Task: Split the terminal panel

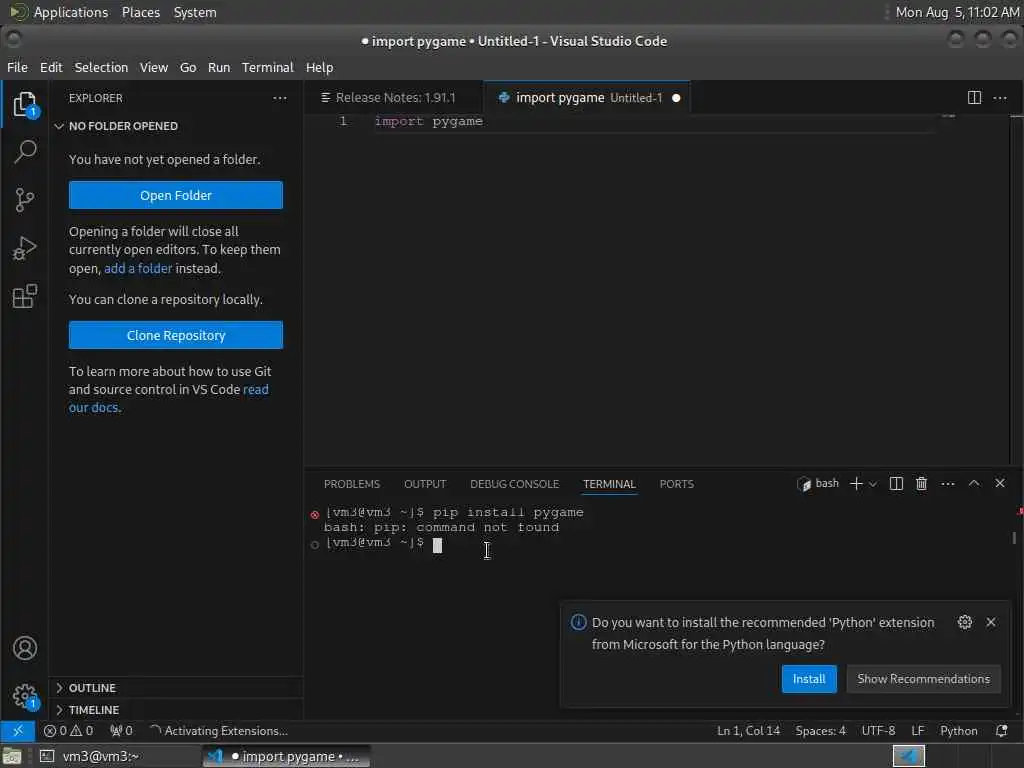Action: pos(896,483)
